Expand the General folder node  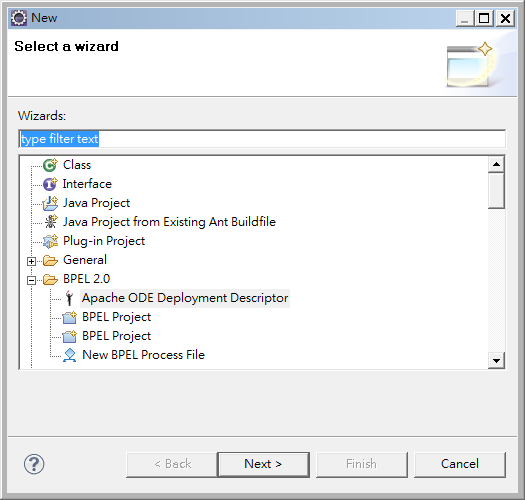tap(31, 261)
